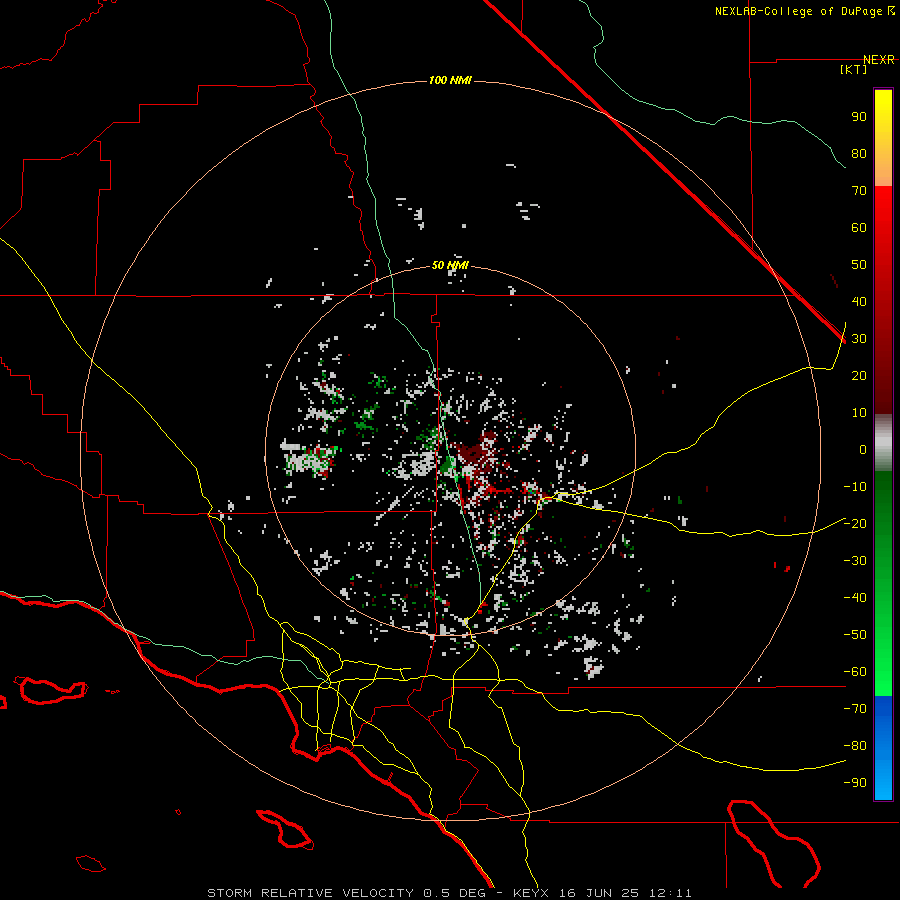This screenshot has height=900, width=900.
Task: Click the "NEXLAB-College of DuPage" title text
Action: click(x=800, y=11)
